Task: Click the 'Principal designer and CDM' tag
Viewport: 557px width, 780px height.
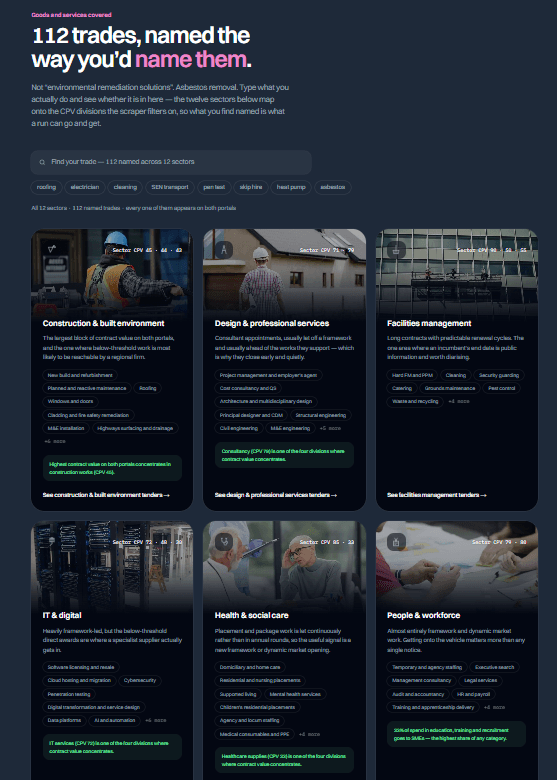Action: coord(251,415)
